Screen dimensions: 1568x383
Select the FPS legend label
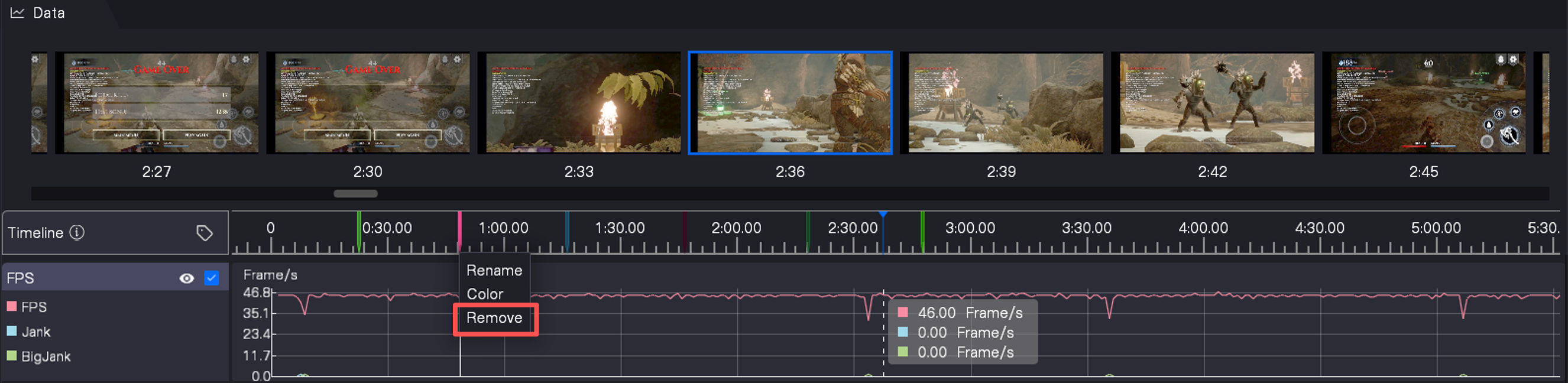coord(34,307)
